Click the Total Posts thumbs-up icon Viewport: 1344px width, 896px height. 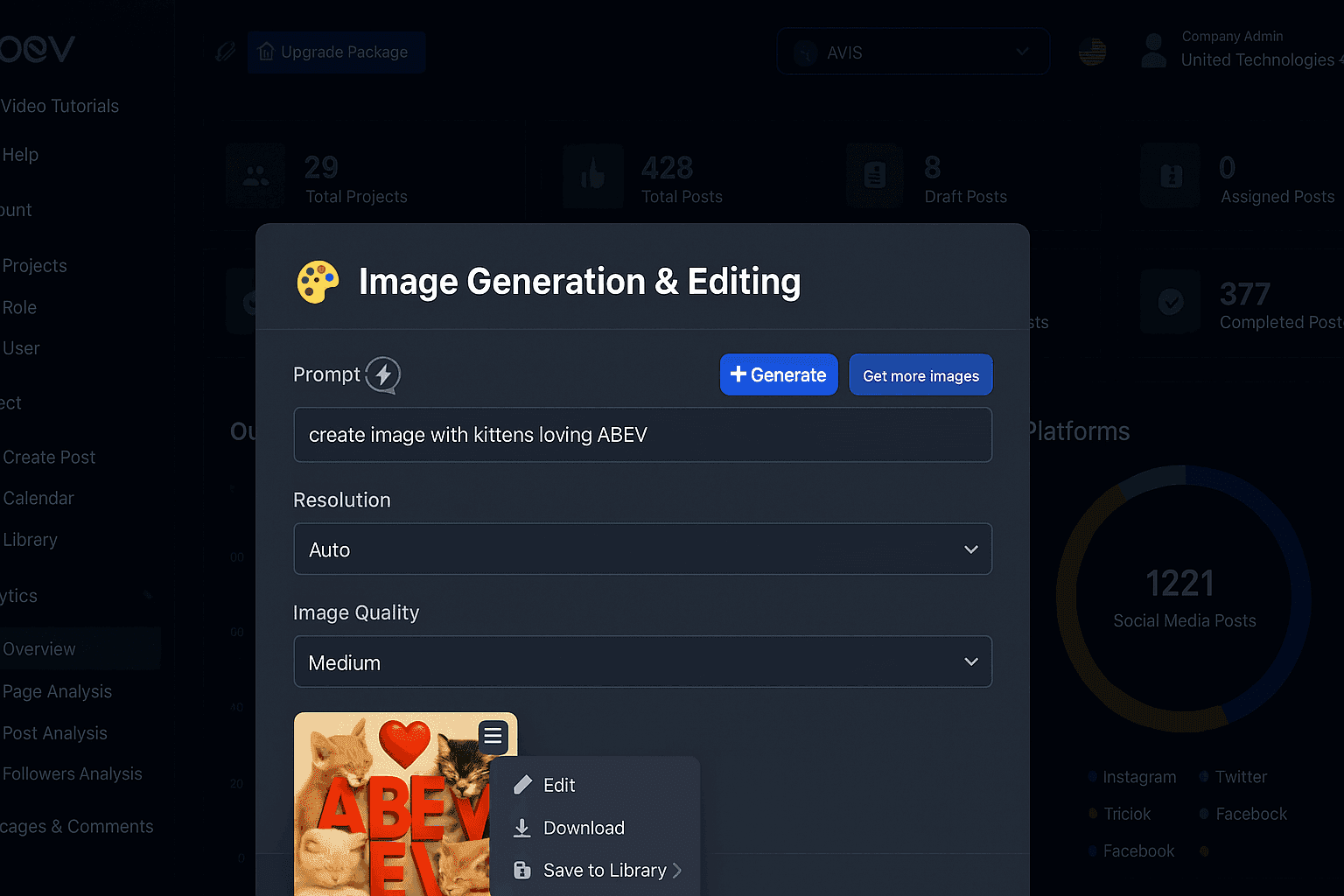[x=593, y=176]
